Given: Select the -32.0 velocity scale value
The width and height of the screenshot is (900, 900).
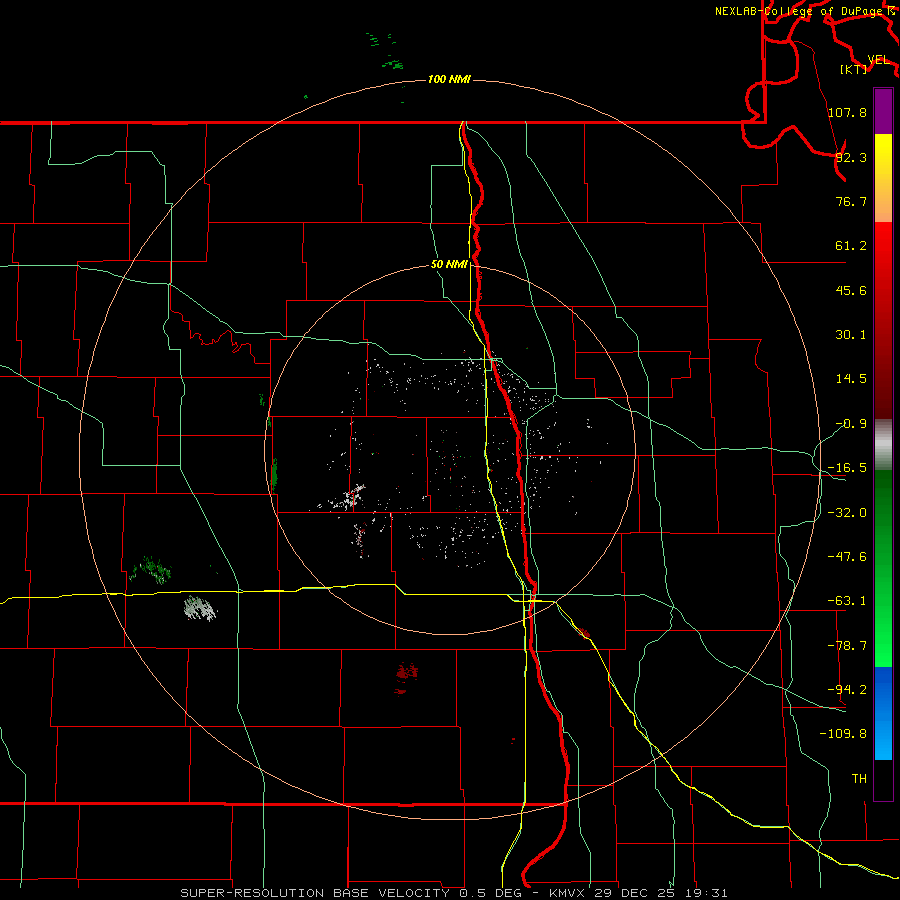Looking at the screenshot, I should click(x=847, y=513).
